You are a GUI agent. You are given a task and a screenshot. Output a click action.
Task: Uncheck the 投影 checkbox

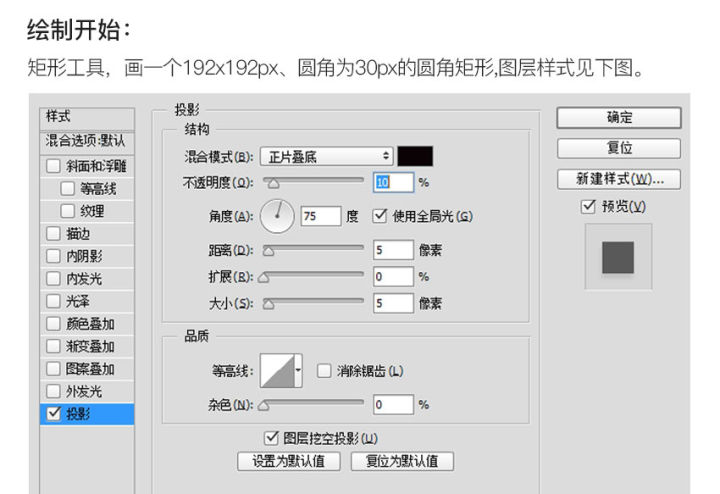(x=54, y=414)
